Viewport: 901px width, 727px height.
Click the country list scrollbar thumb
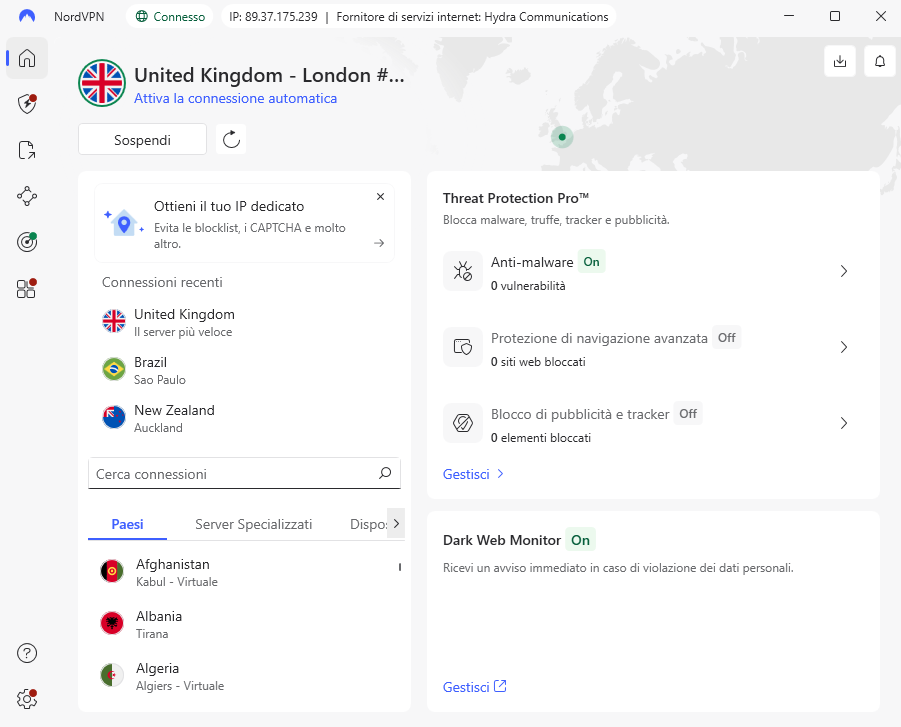click(399, 567)
